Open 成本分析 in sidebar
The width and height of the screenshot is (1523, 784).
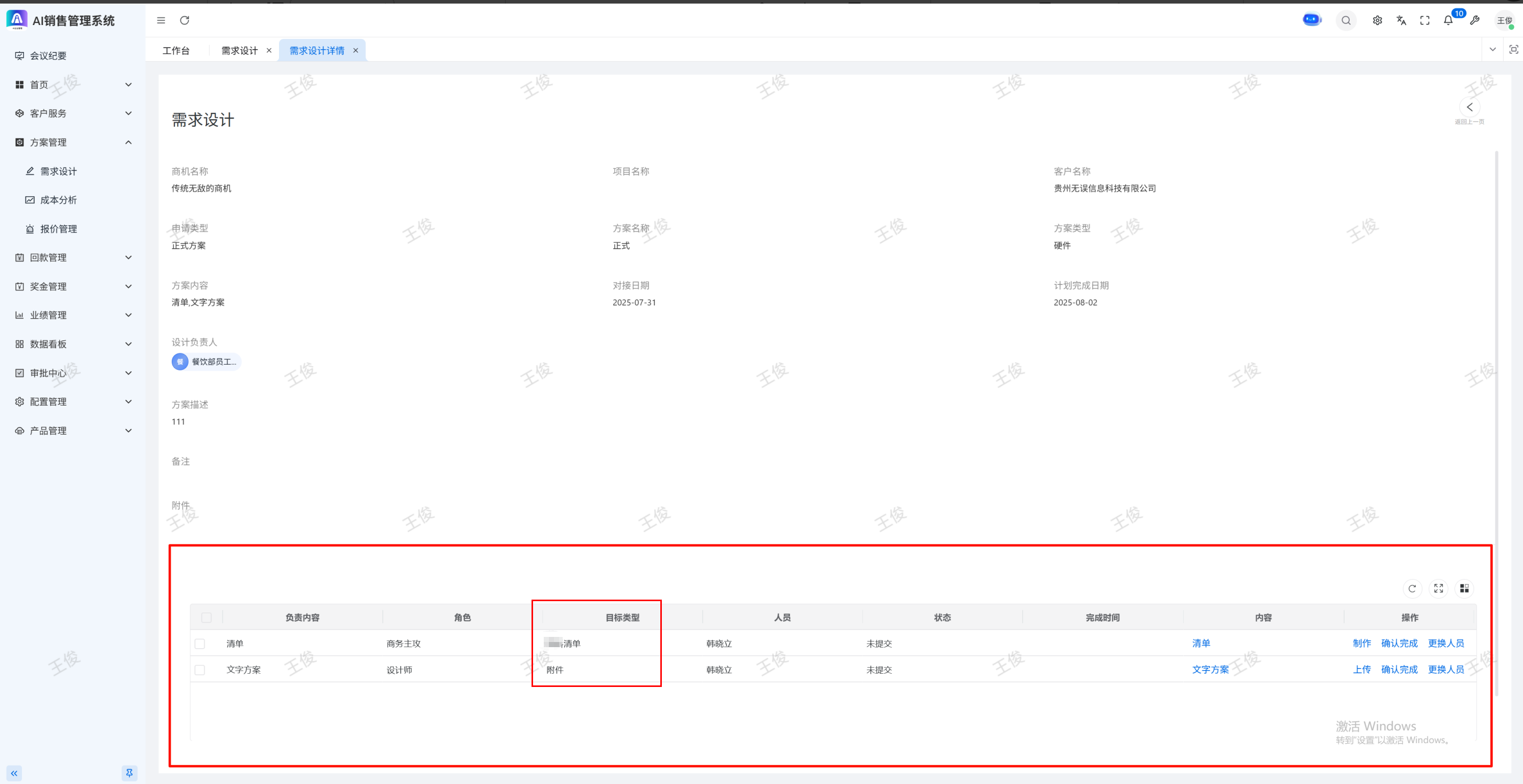[x=59, y=200]
